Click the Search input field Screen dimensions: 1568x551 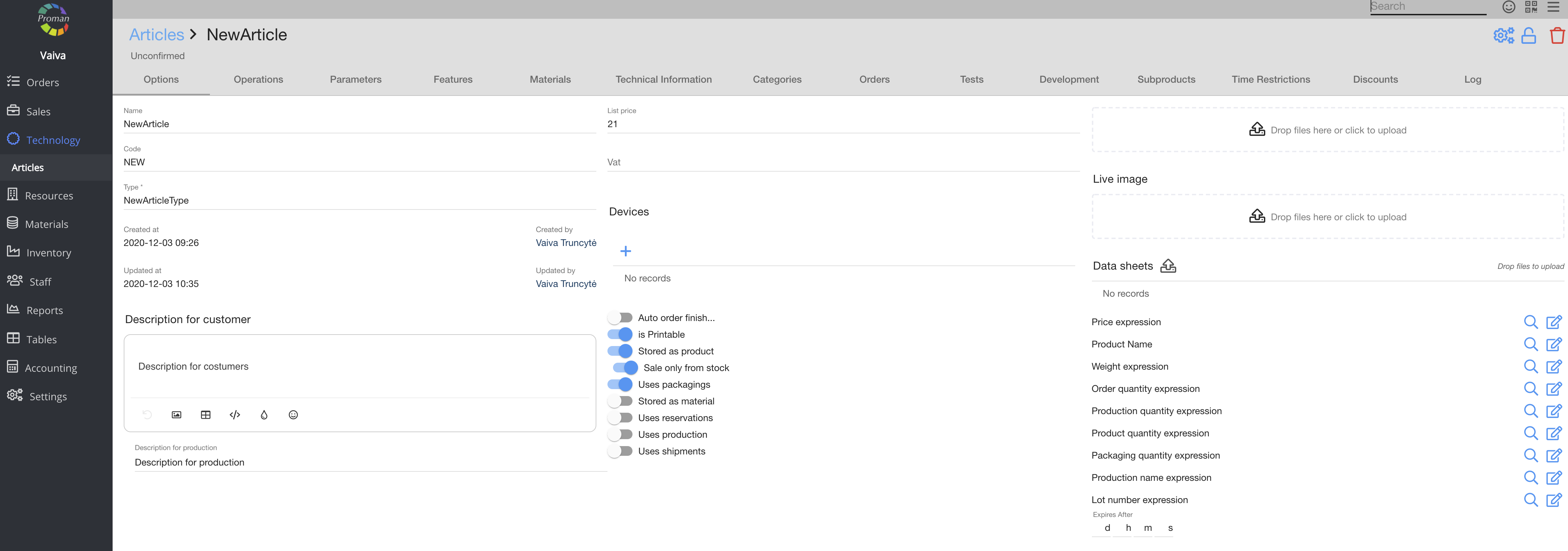(1427, 7)
